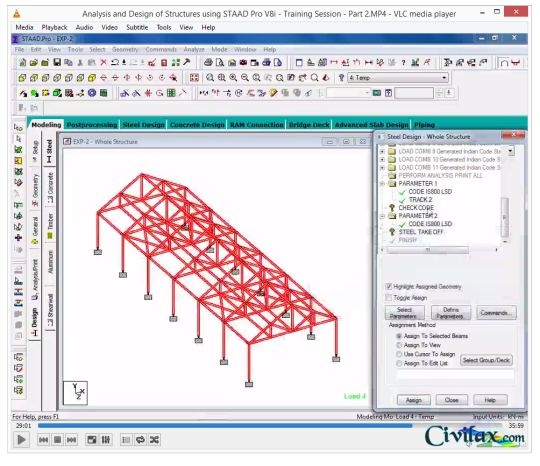This screenshot has width=540, height=466.
Task: Click the key icon beside load case dropdown
Action: click(x=341, y=78)
